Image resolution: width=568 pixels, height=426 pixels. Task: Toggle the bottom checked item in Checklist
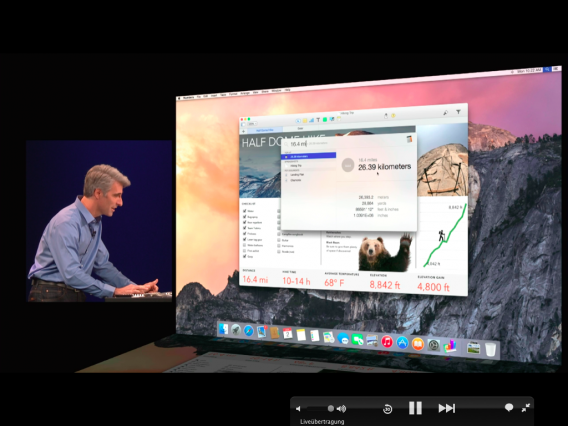pos(245,256)
